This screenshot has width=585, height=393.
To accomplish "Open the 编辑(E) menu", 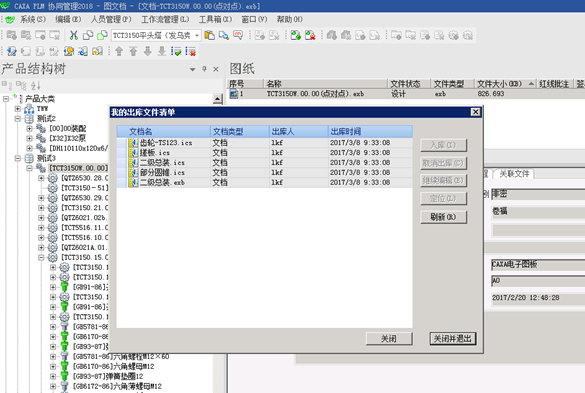I will tap(68, 19).
